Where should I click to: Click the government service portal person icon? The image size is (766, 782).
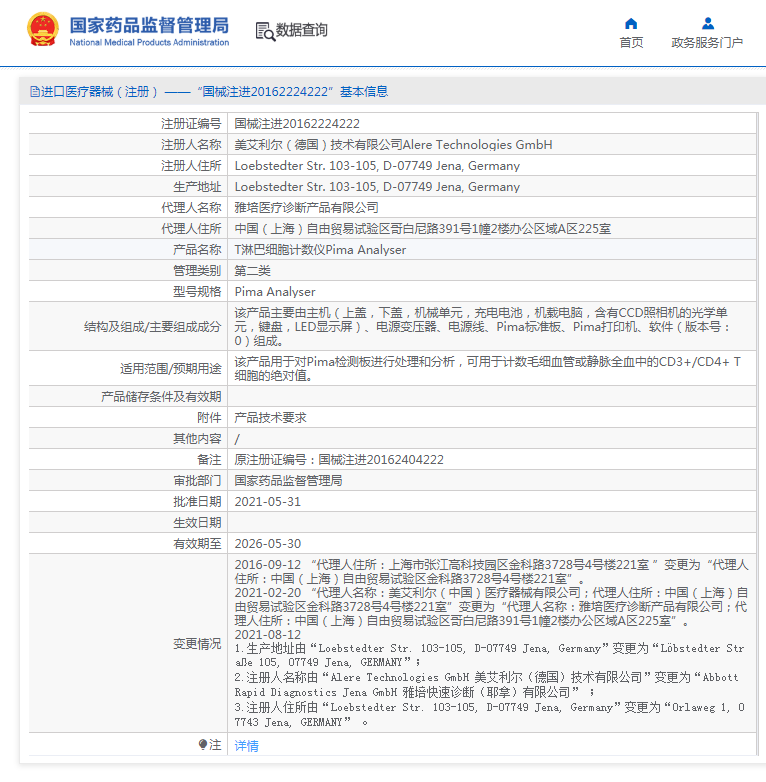pos(708,23)
